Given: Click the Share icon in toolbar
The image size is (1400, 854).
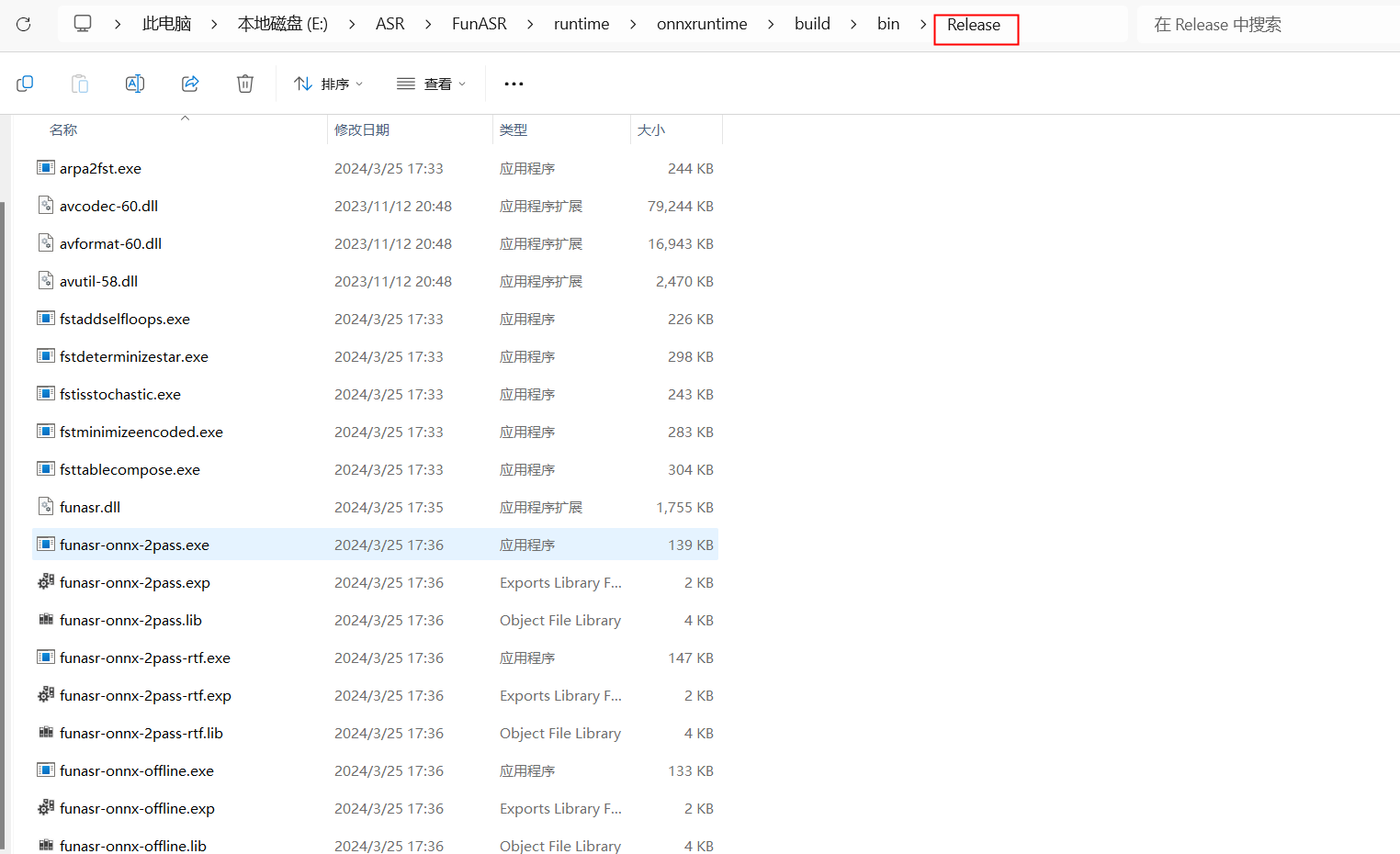Looking at the screenshot, I should click(x=190, y=84).
